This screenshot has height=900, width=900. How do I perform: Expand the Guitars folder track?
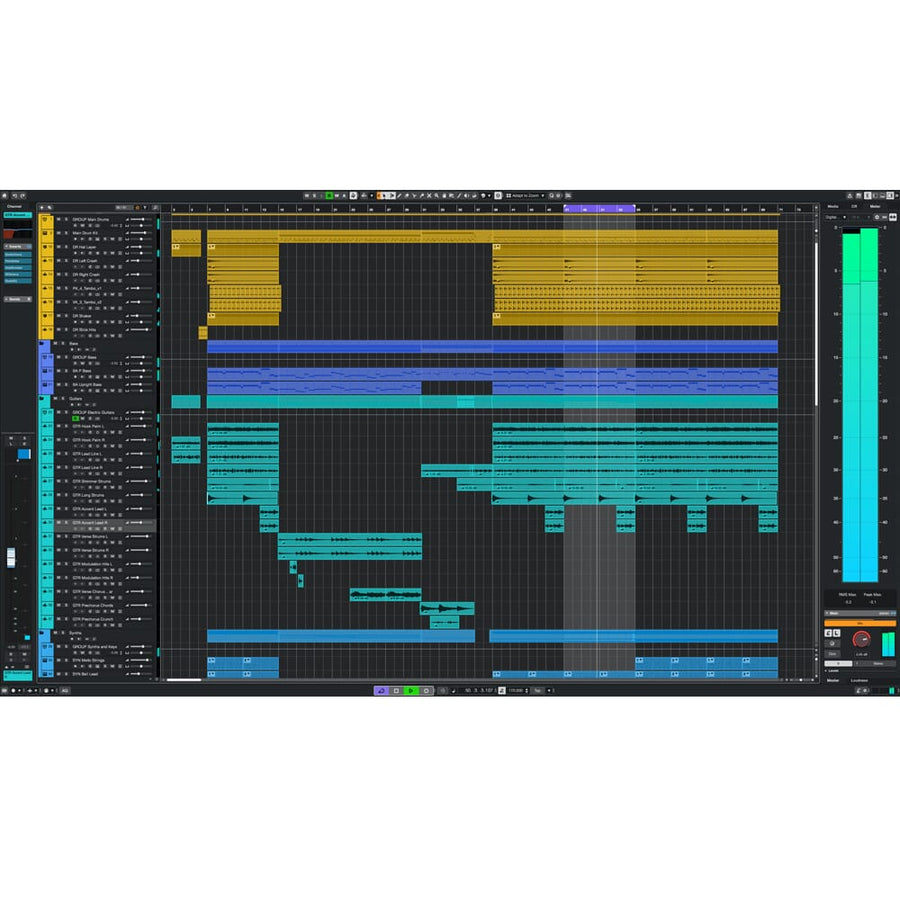pos(42,399)
